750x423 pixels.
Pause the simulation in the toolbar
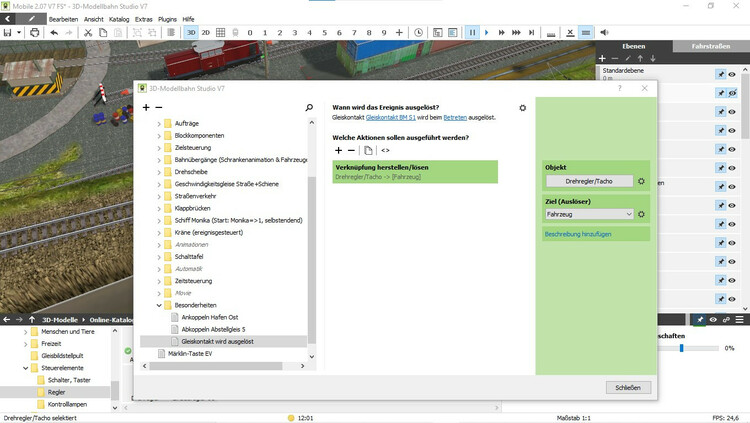coord(472,32)
